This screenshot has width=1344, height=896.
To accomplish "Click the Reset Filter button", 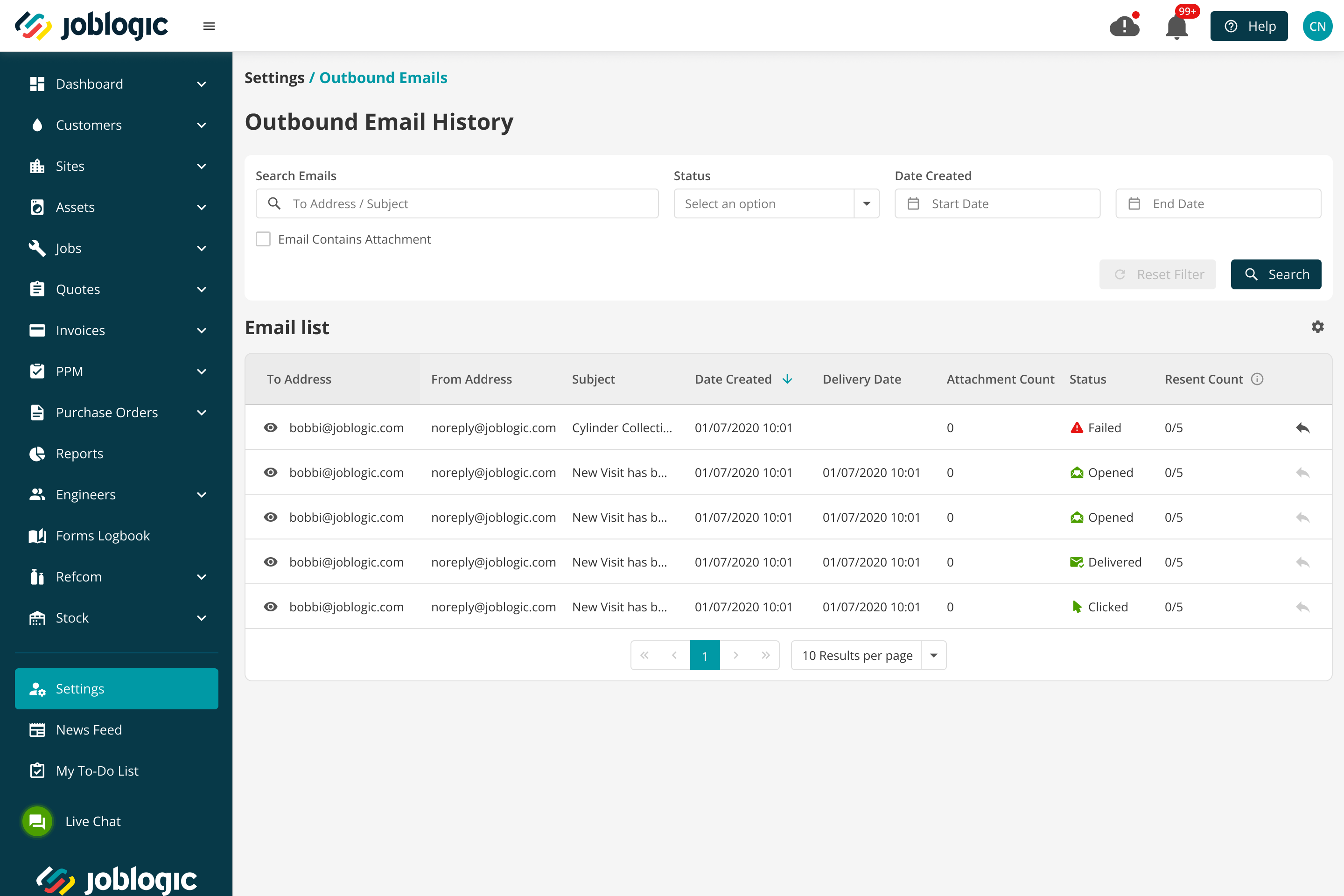I will pos(1158,274).
